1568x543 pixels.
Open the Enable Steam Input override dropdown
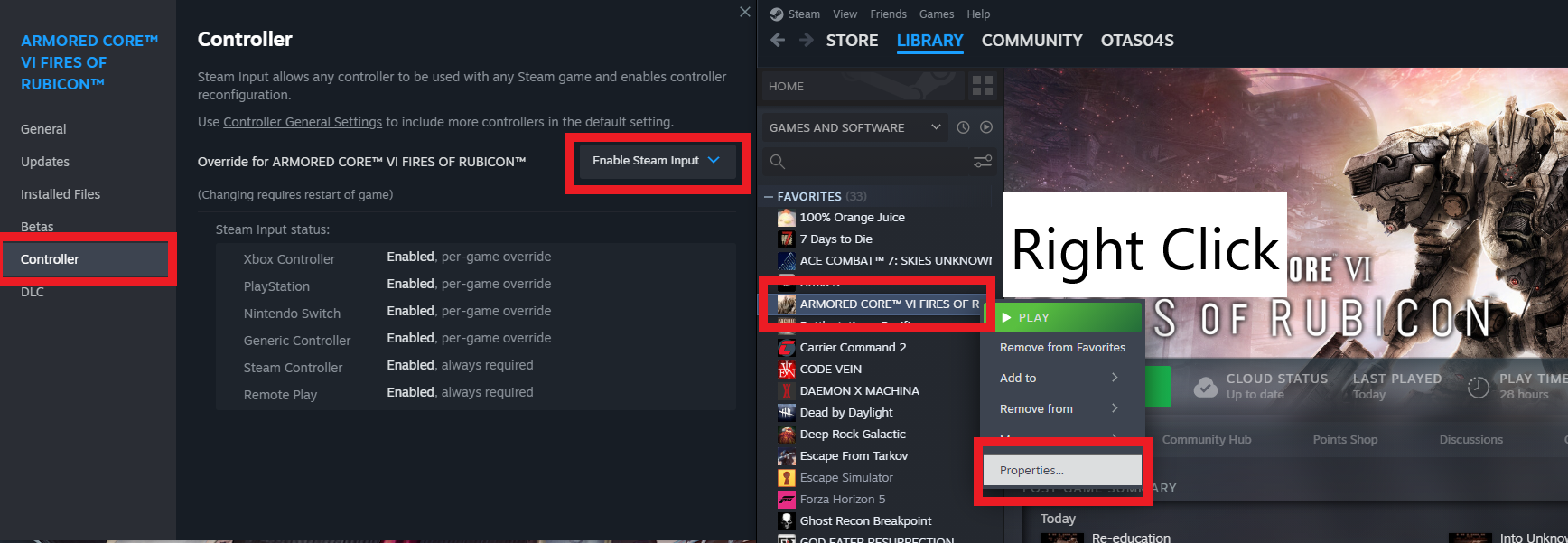tap(657, 160)
